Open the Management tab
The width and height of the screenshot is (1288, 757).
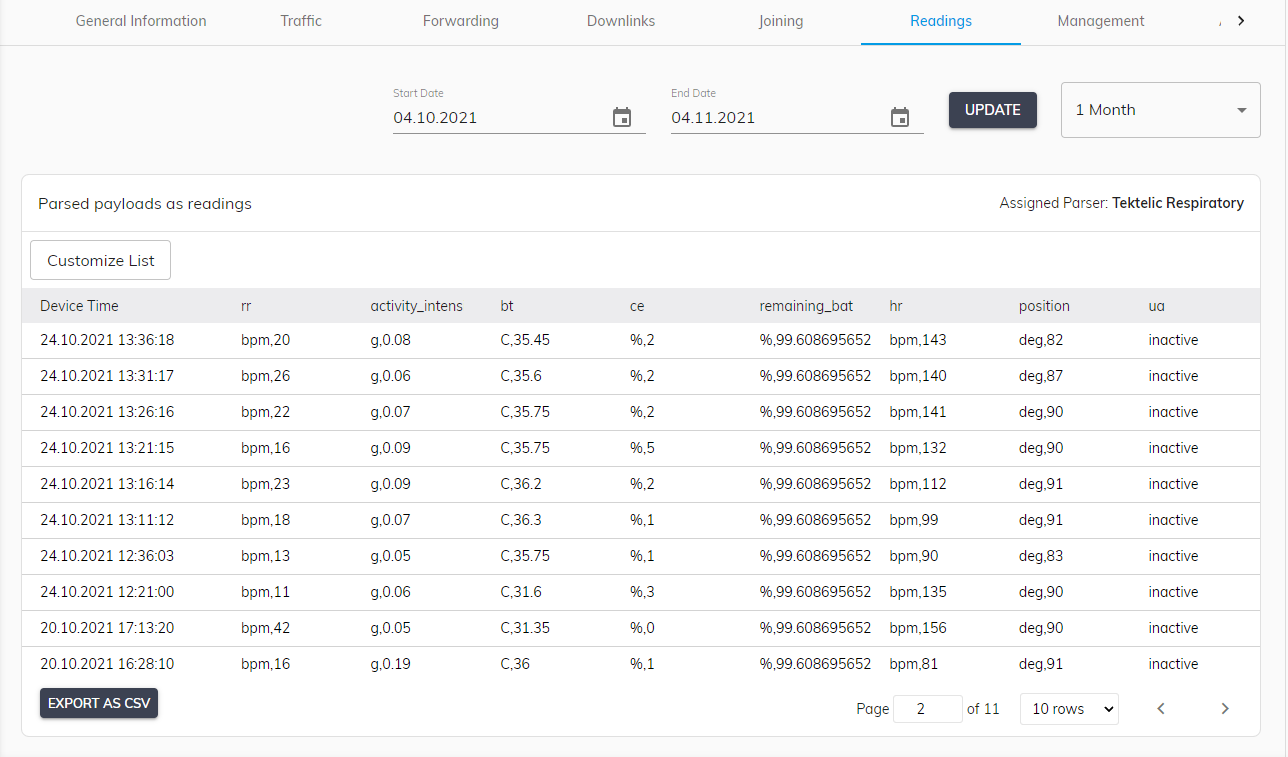(1101, 21)
